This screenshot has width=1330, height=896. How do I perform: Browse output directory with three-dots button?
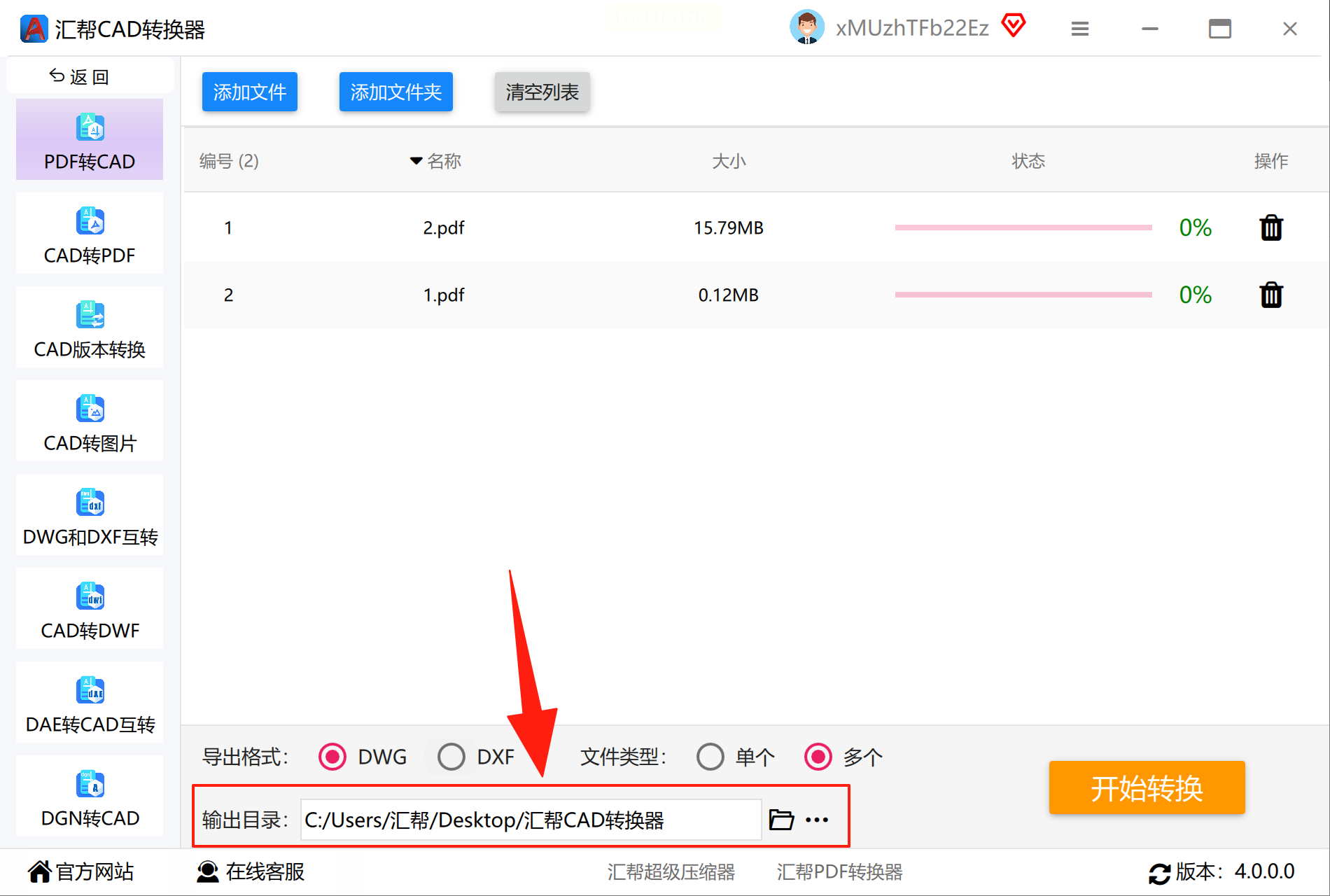tap(817, 820)
